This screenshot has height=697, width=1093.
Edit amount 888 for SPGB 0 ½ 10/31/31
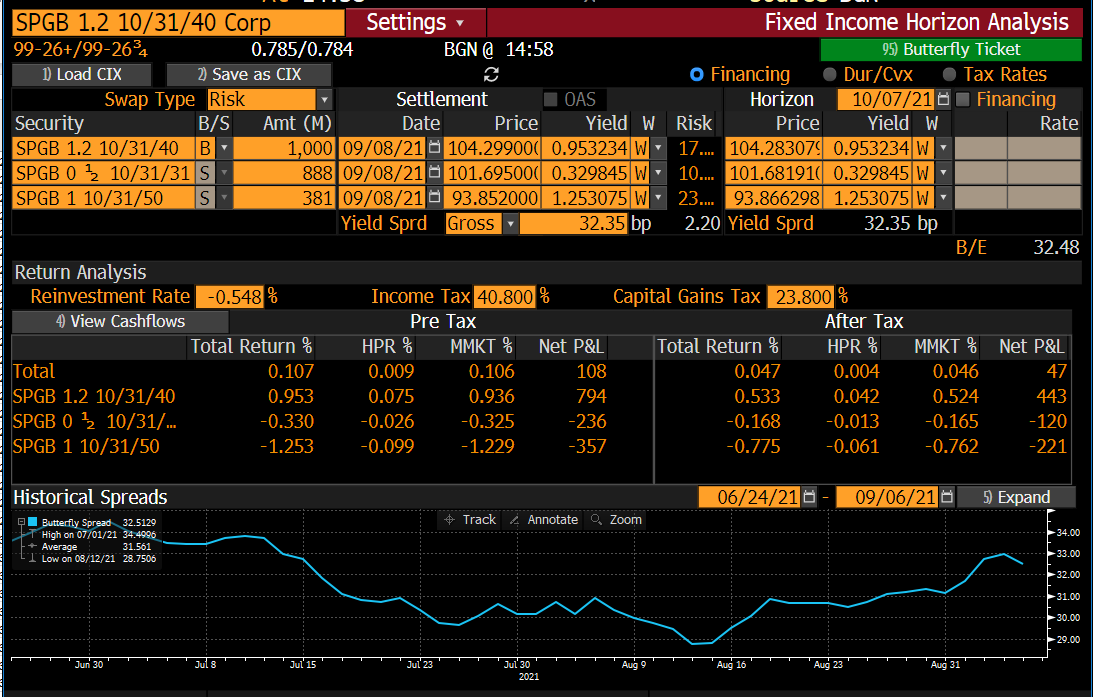point(284,174)
